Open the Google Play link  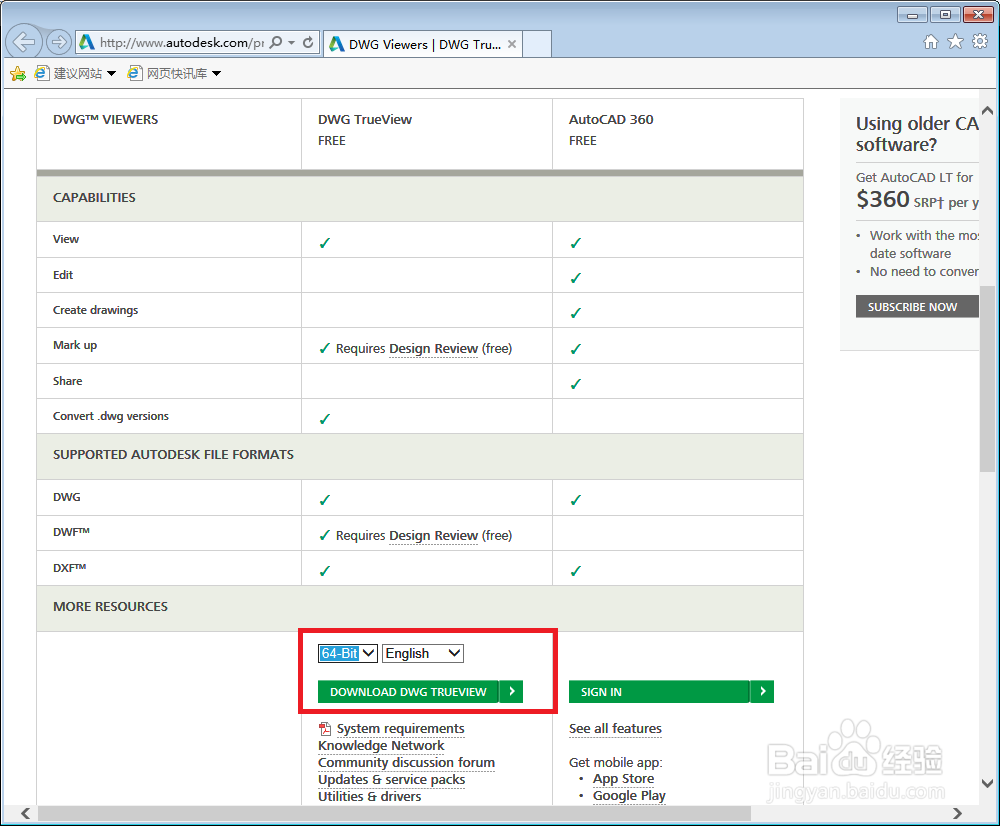[629, 795]
